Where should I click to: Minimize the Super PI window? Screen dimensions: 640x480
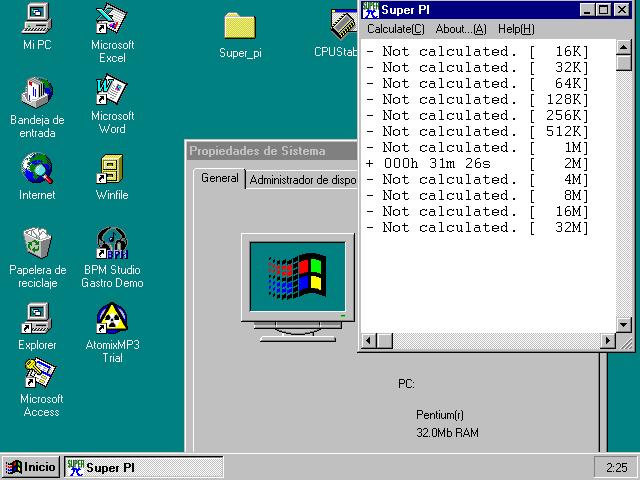click(x=587, y=10)
